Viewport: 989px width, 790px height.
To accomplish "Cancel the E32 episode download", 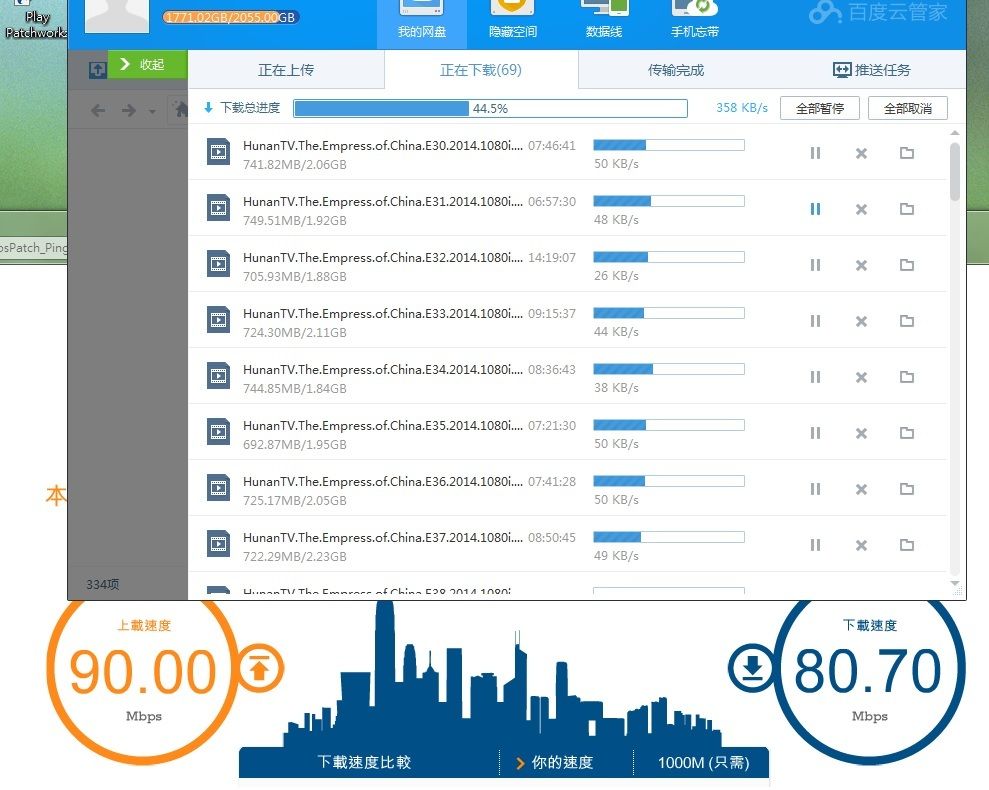I will click(x=861, y=265).
